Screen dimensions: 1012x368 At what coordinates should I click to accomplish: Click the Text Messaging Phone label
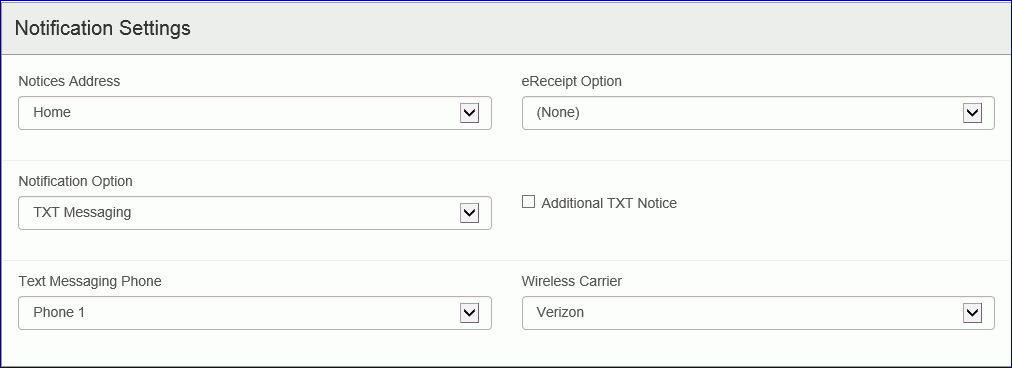[90, 281]
